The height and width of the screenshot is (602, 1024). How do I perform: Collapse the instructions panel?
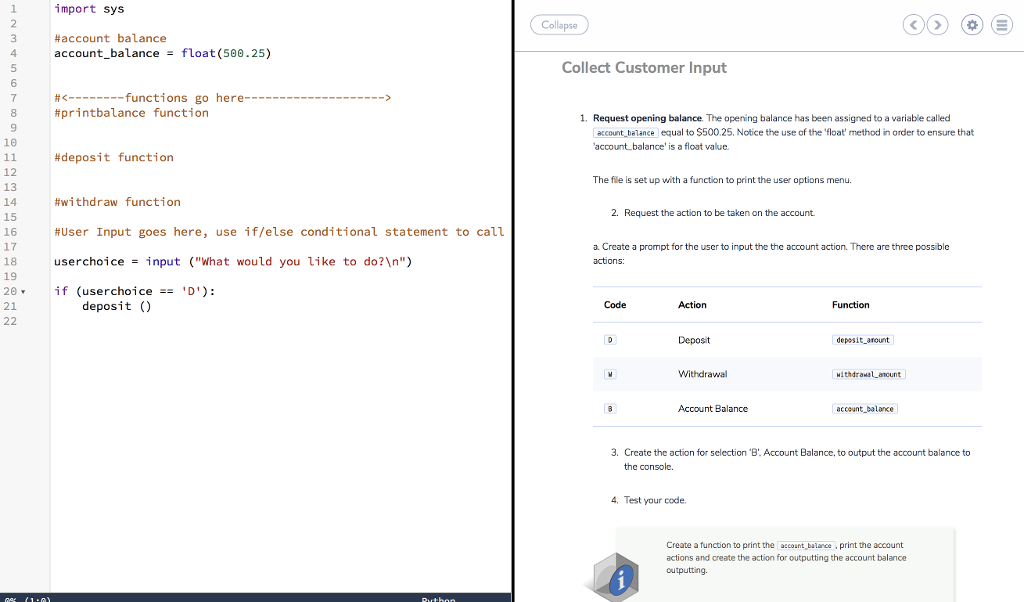[559, 25]
